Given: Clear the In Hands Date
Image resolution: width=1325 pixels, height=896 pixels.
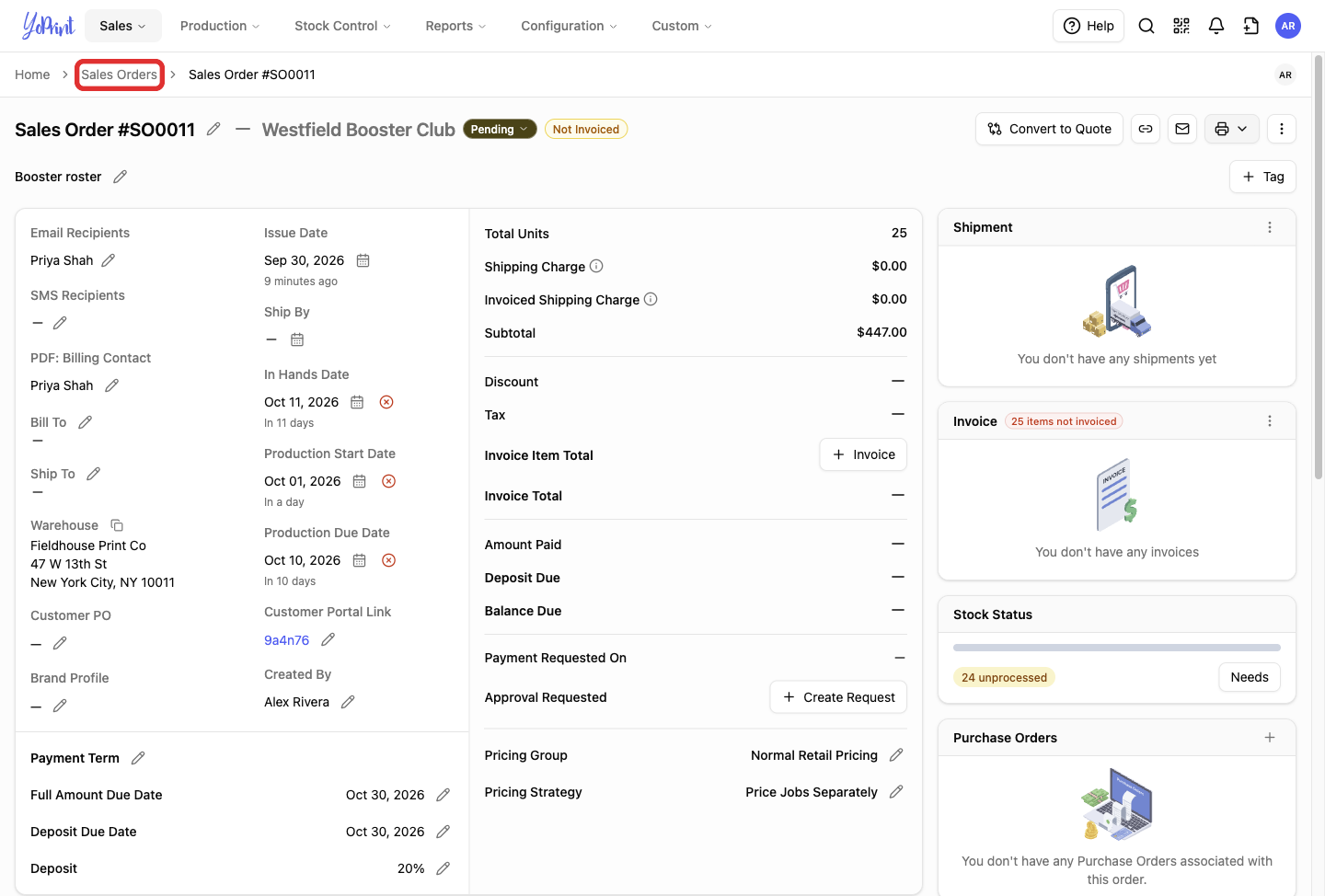Looking at the screenshot, I should coord(386,402).
